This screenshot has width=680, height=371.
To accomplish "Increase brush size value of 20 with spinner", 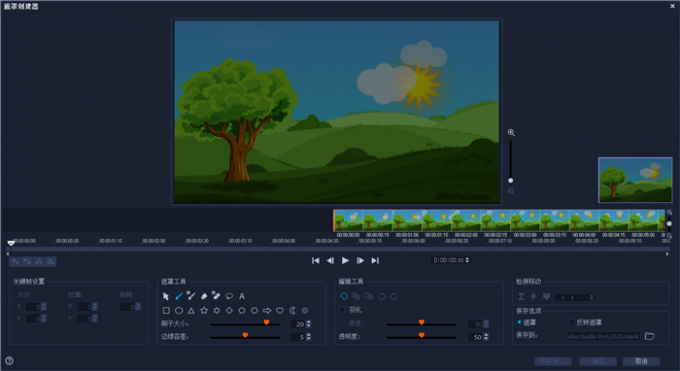I will [309, 322].
